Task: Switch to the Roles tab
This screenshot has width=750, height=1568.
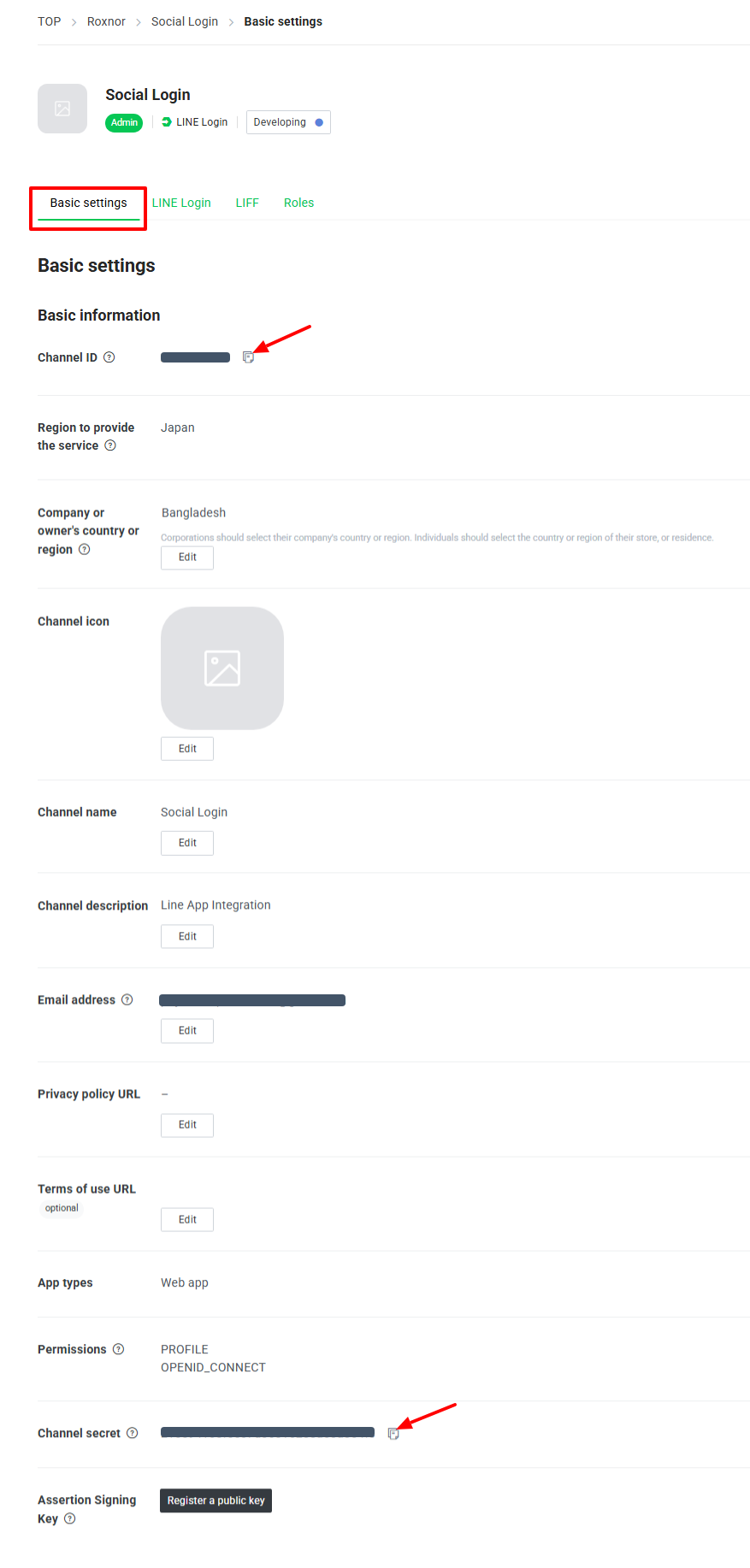Action: pyautogui.click(x=298, y=203)
